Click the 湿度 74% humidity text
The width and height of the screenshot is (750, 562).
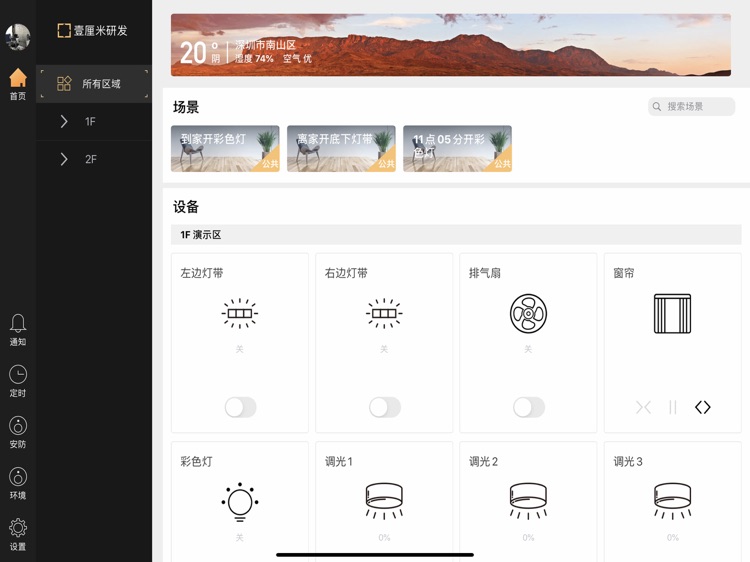click(254, 58)
